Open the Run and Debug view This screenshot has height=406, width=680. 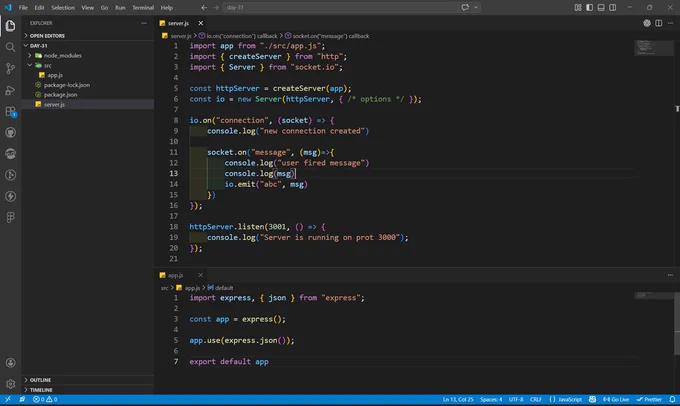pos(10,90)
